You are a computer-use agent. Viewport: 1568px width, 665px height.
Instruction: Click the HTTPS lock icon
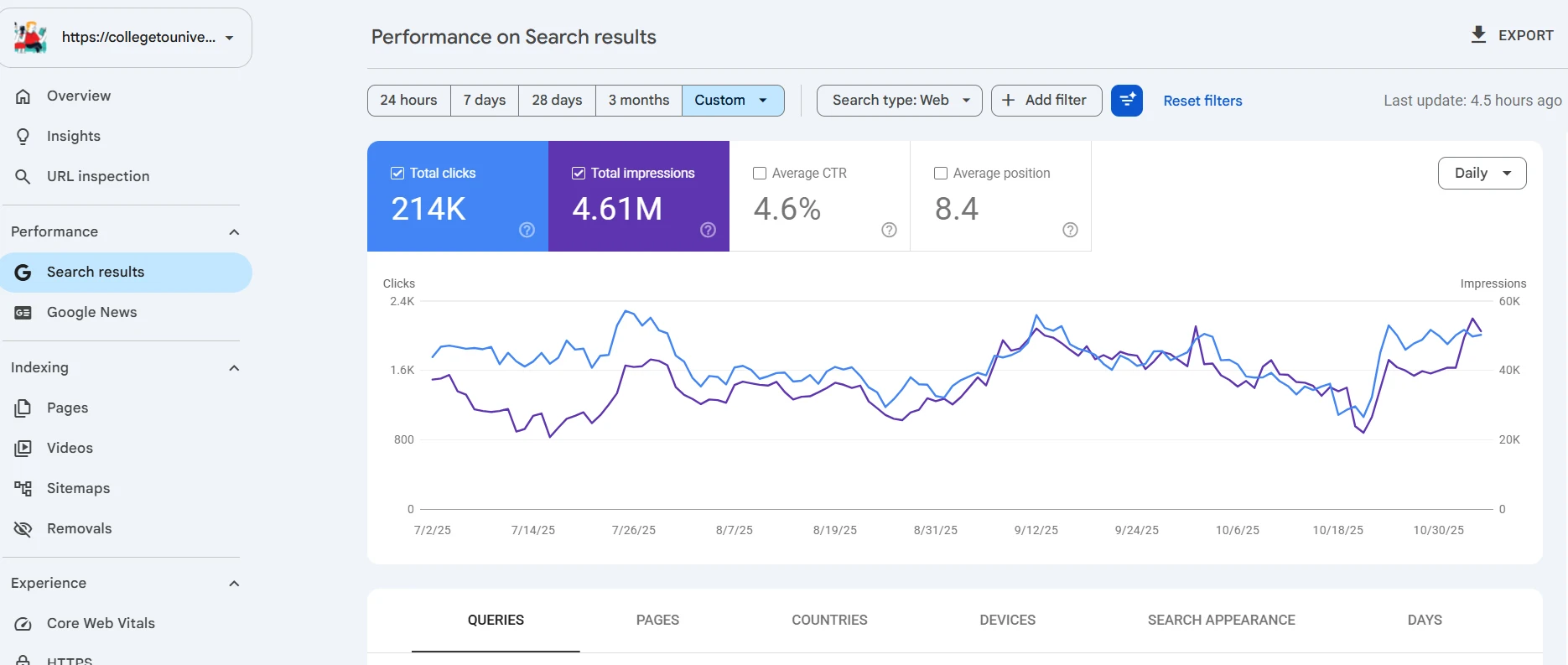click(23, 660)
